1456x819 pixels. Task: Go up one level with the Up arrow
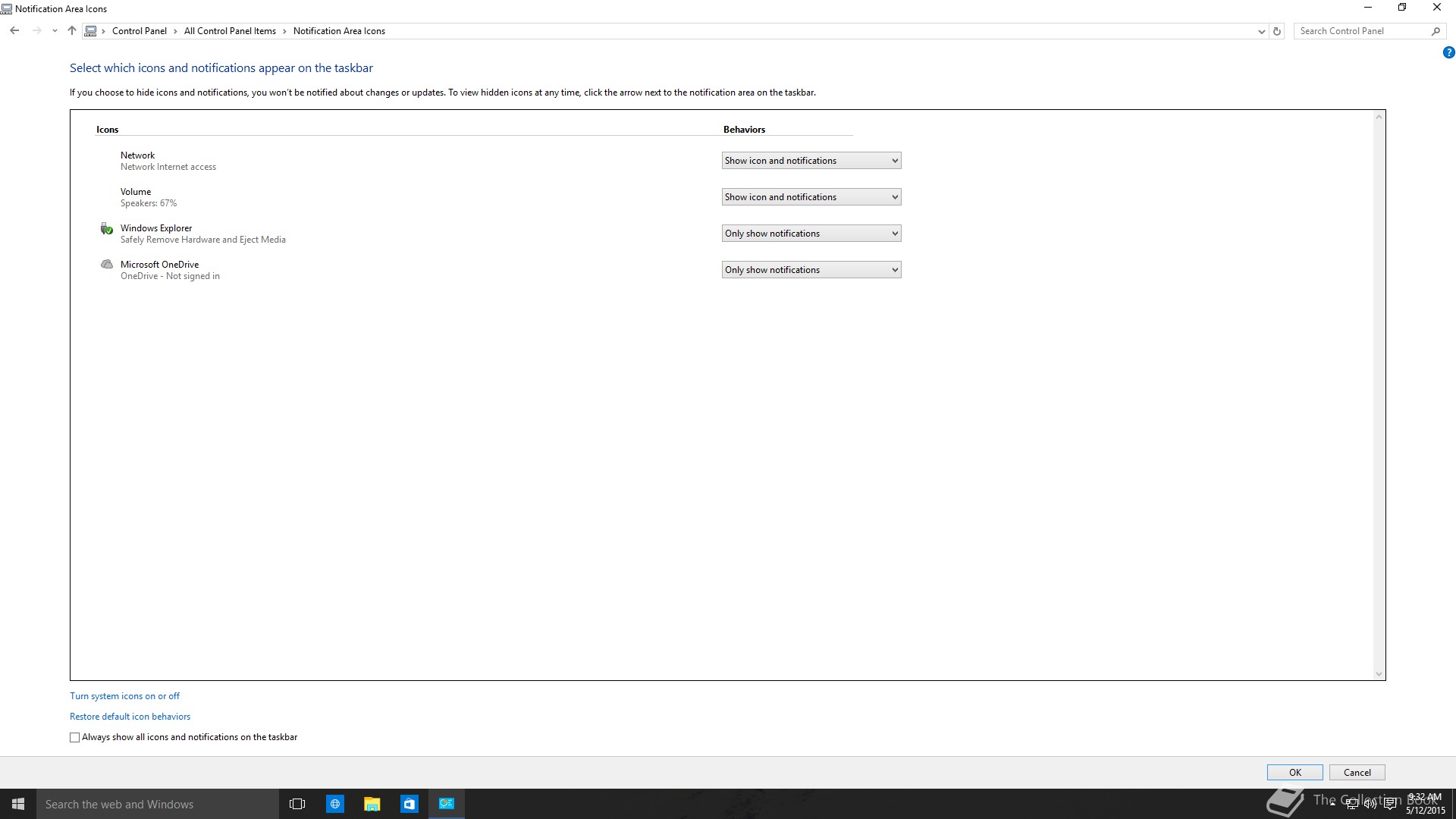72,31
